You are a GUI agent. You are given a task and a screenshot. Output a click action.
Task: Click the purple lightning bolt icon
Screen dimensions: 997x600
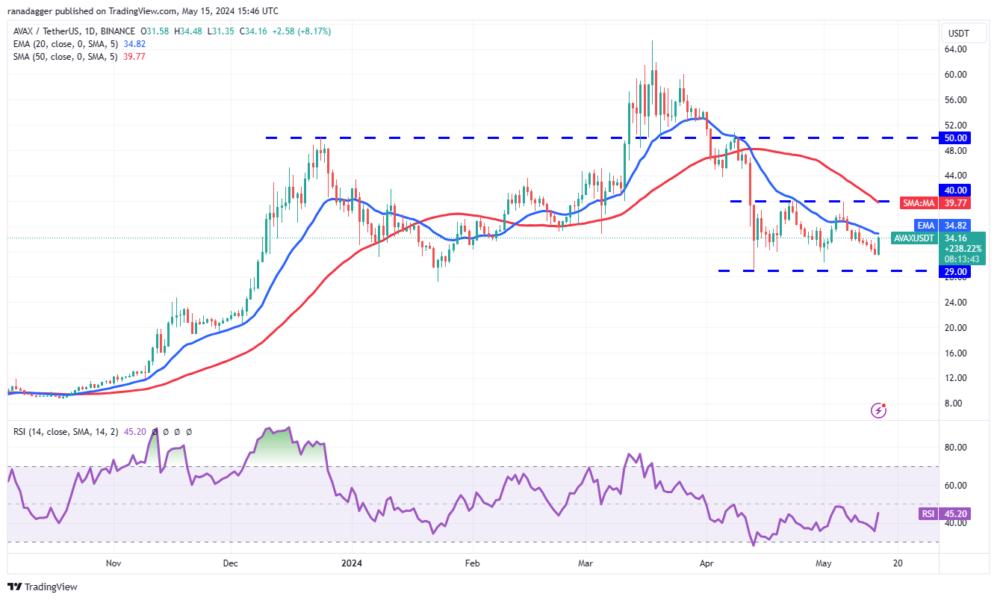point(878,411)
